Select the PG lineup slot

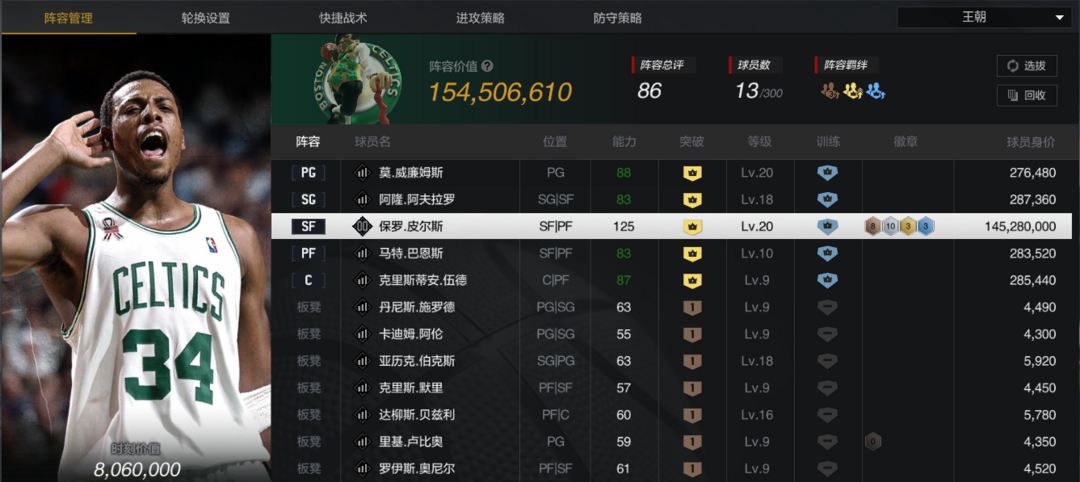point(308,173)
